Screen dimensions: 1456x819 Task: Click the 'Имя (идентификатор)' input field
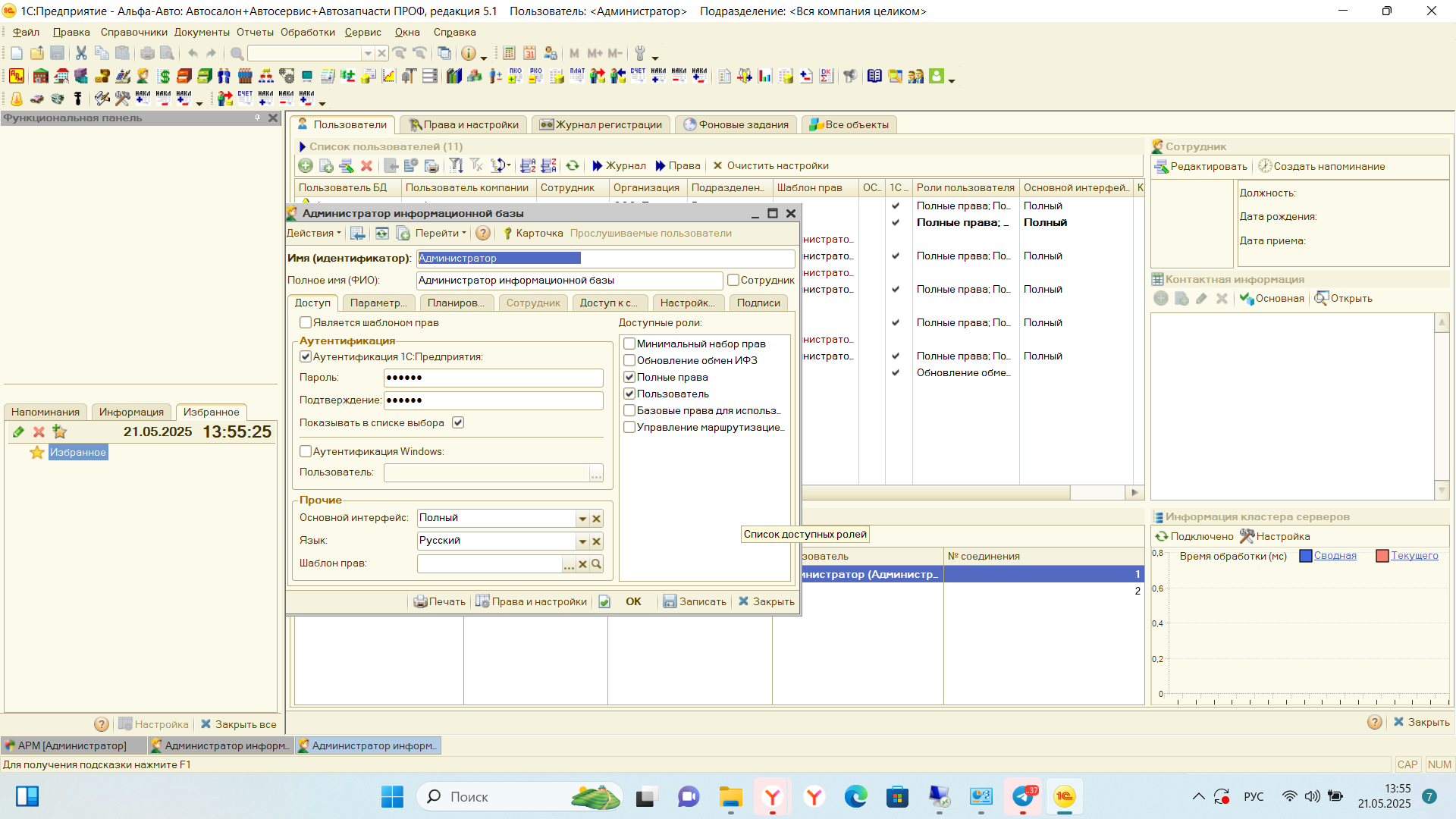point(605,258)
